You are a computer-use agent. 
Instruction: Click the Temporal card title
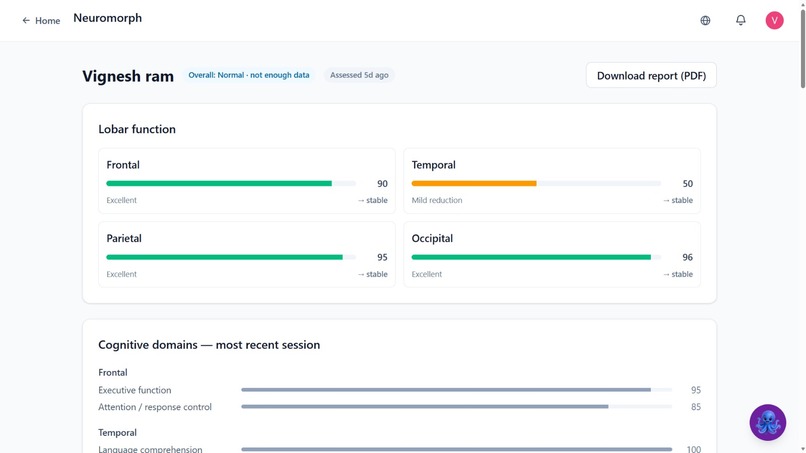433,165
